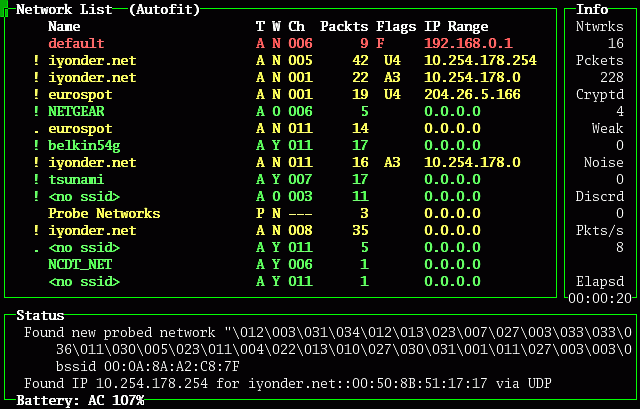Click the 'Network List' panel title
The height and width of the screenshot is (409, 640).
(x=64, y=9)
